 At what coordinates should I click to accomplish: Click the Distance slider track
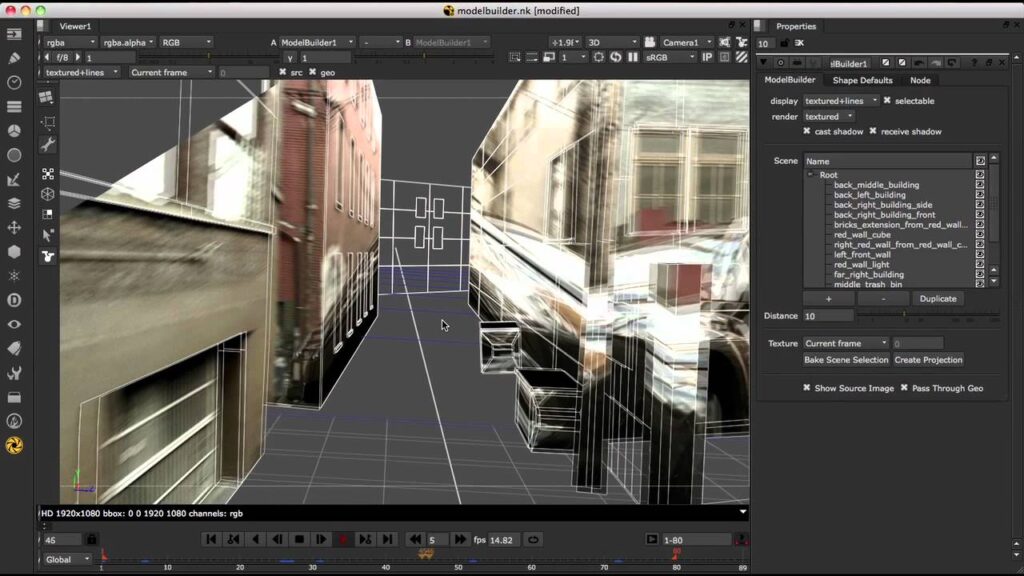coord(928,315)
